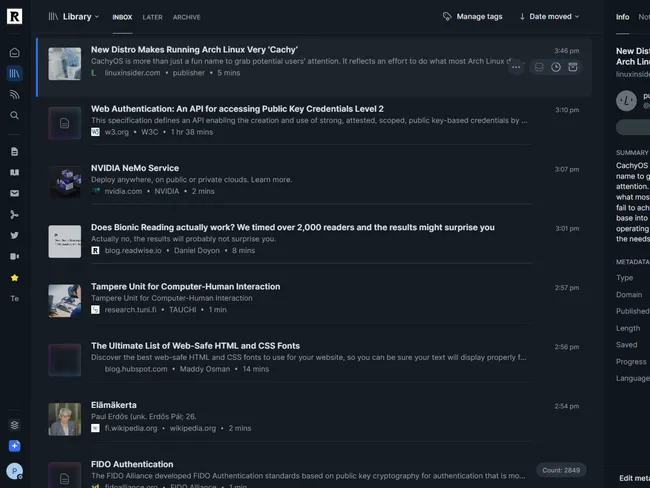Switch to the INBOX tab

coord(122,17)
